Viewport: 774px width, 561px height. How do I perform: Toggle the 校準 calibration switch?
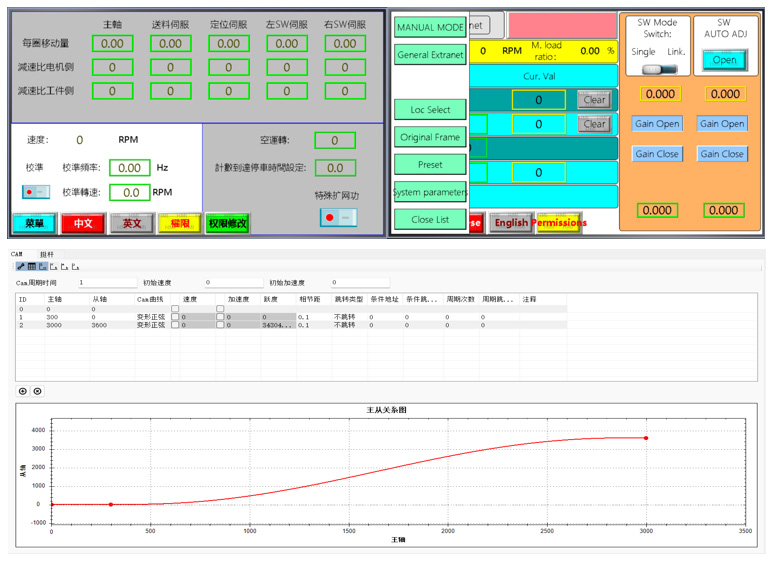pos(35,191)
